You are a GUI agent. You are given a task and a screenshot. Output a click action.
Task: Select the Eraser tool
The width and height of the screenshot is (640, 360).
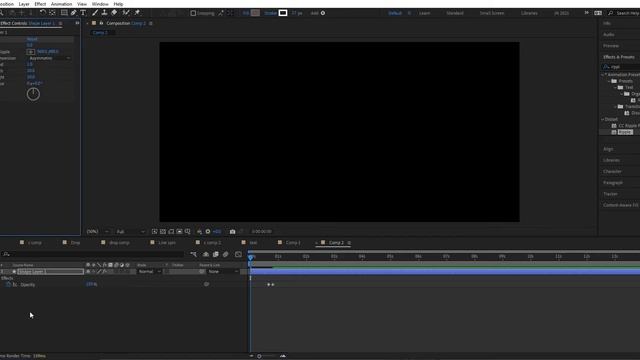114,13
